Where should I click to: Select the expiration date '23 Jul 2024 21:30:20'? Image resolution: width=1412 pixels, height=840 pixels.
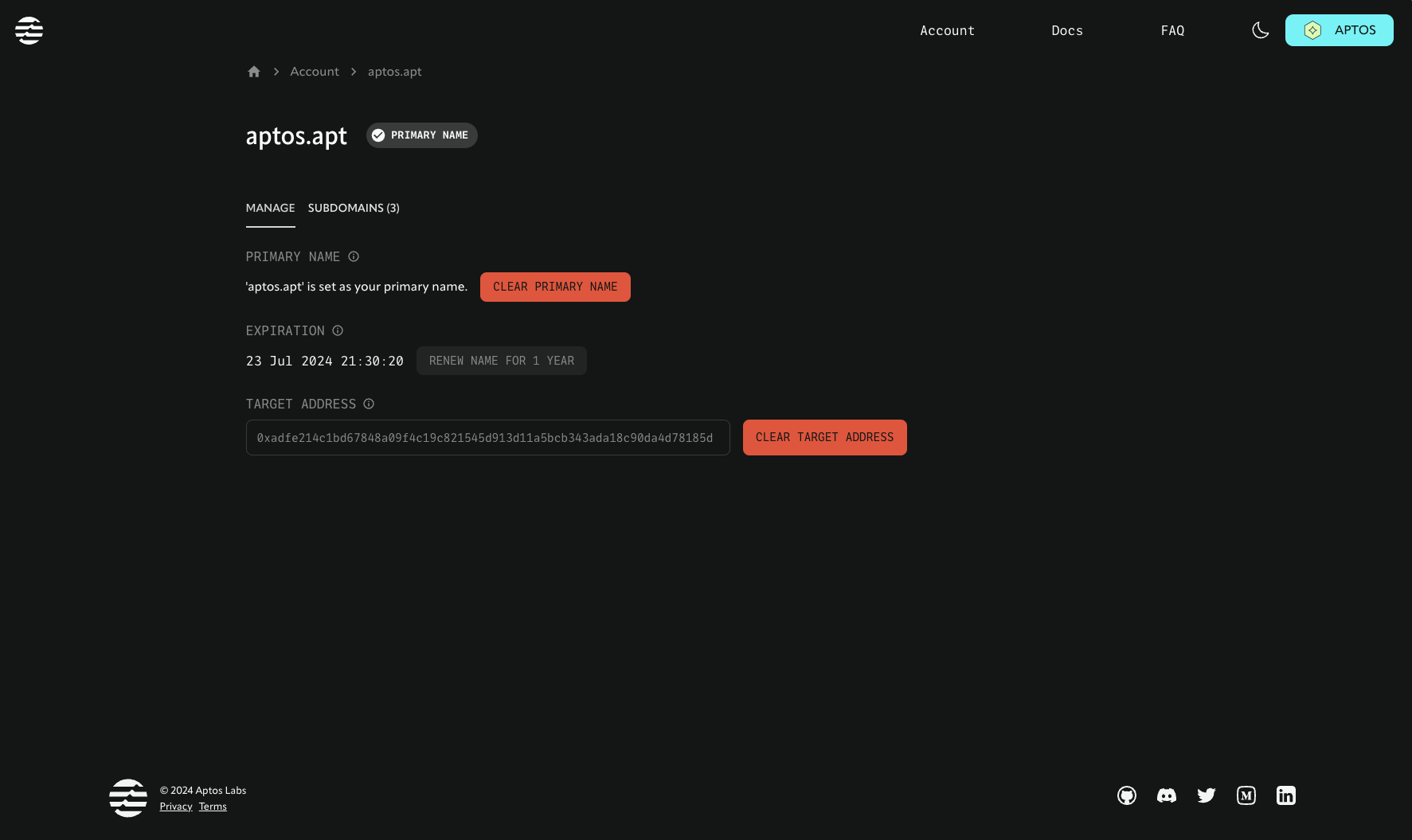coord(325,361)
